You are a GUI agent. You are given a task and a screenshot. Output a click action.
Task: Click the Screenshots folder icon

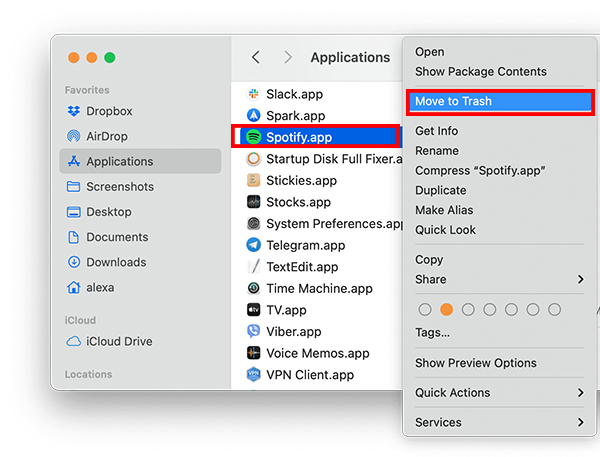coord(73,186)
